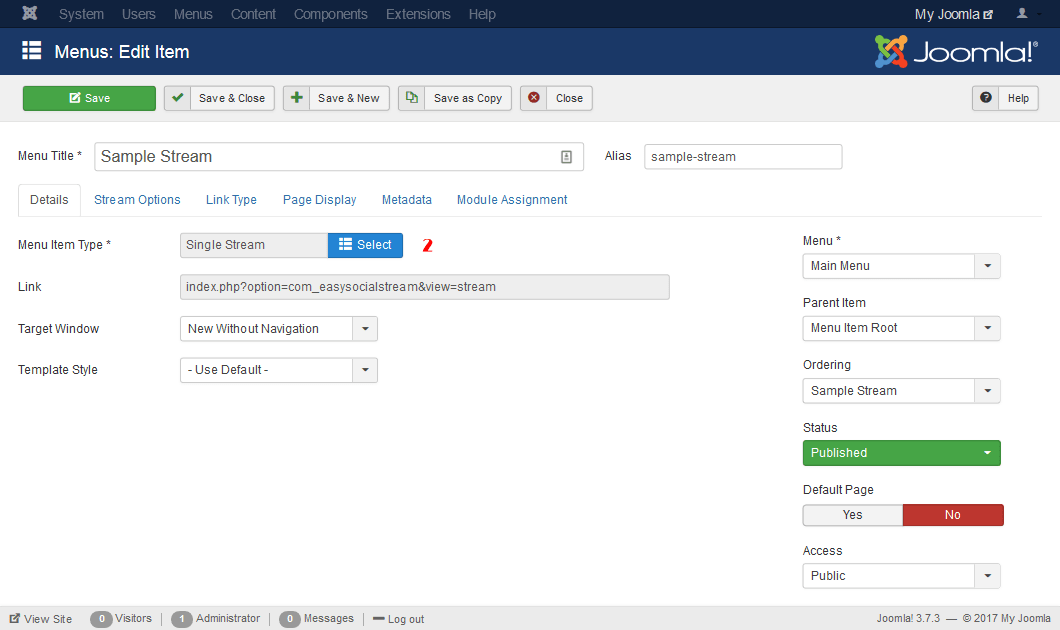
Task: Open the Template Style dropdown
Action: coord(279,370)
